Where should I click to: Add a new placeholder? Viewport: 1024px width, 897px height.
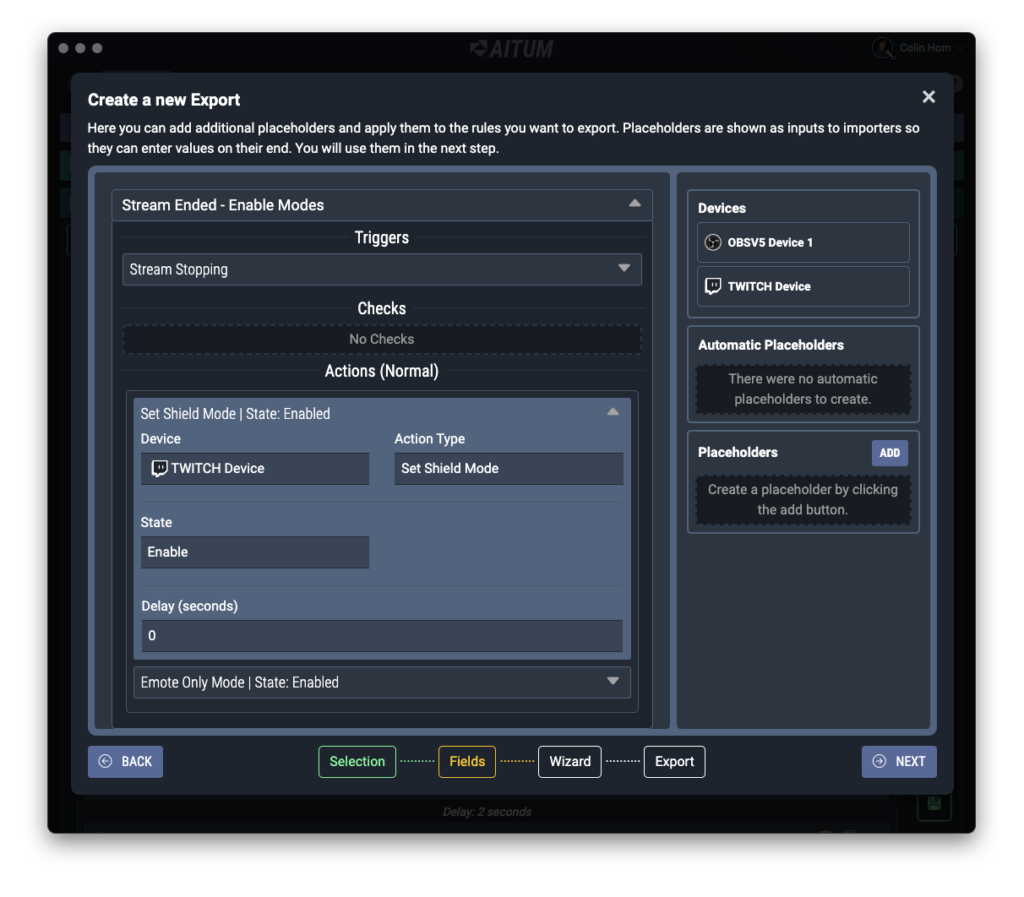pyautogui.click(x=889, y=452)
